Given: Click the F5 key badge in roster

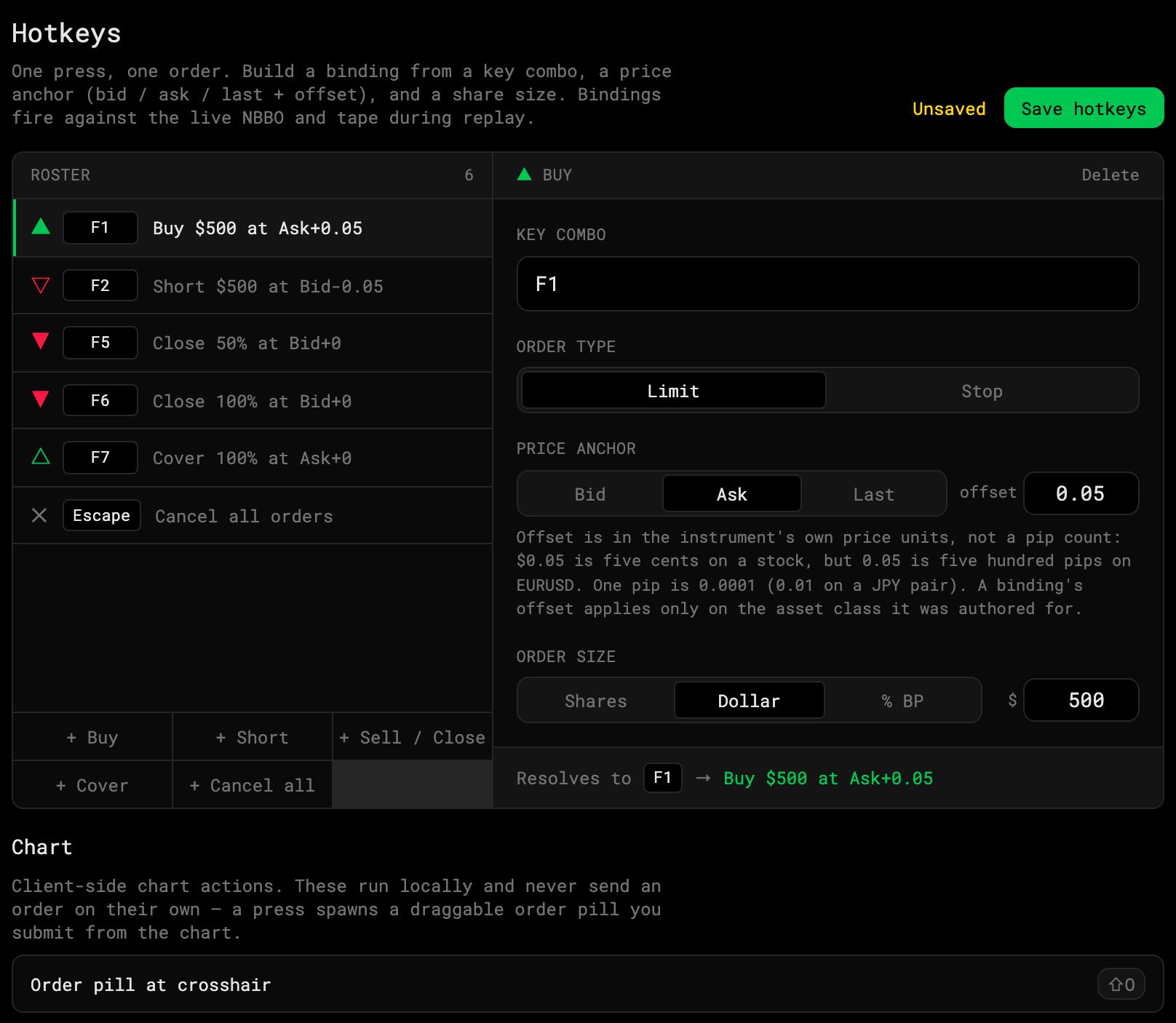Looking at the screenshot, I should (100, 343).
